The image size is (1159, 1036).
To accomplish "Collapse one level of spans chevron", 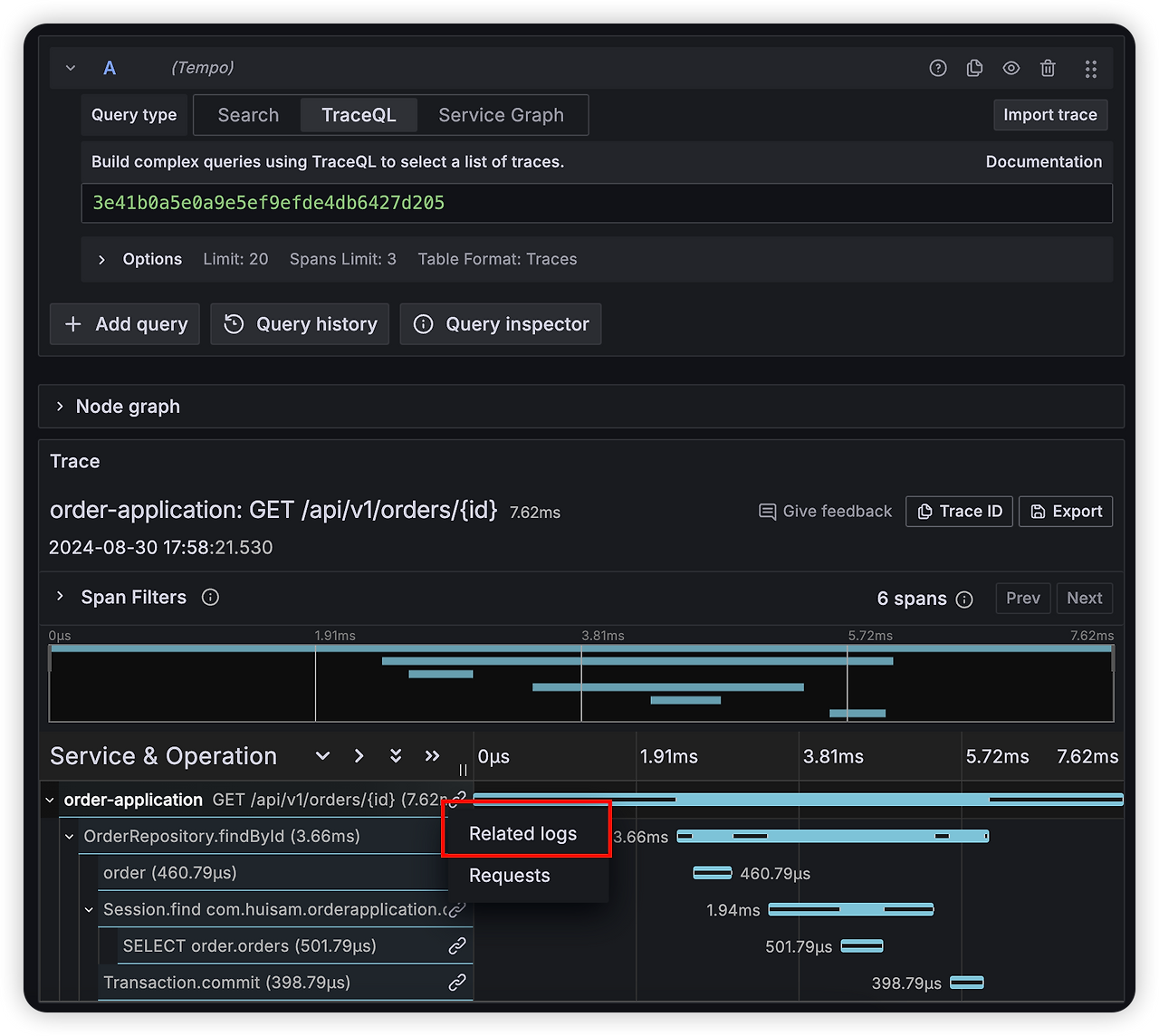I will tap(322, 756).
